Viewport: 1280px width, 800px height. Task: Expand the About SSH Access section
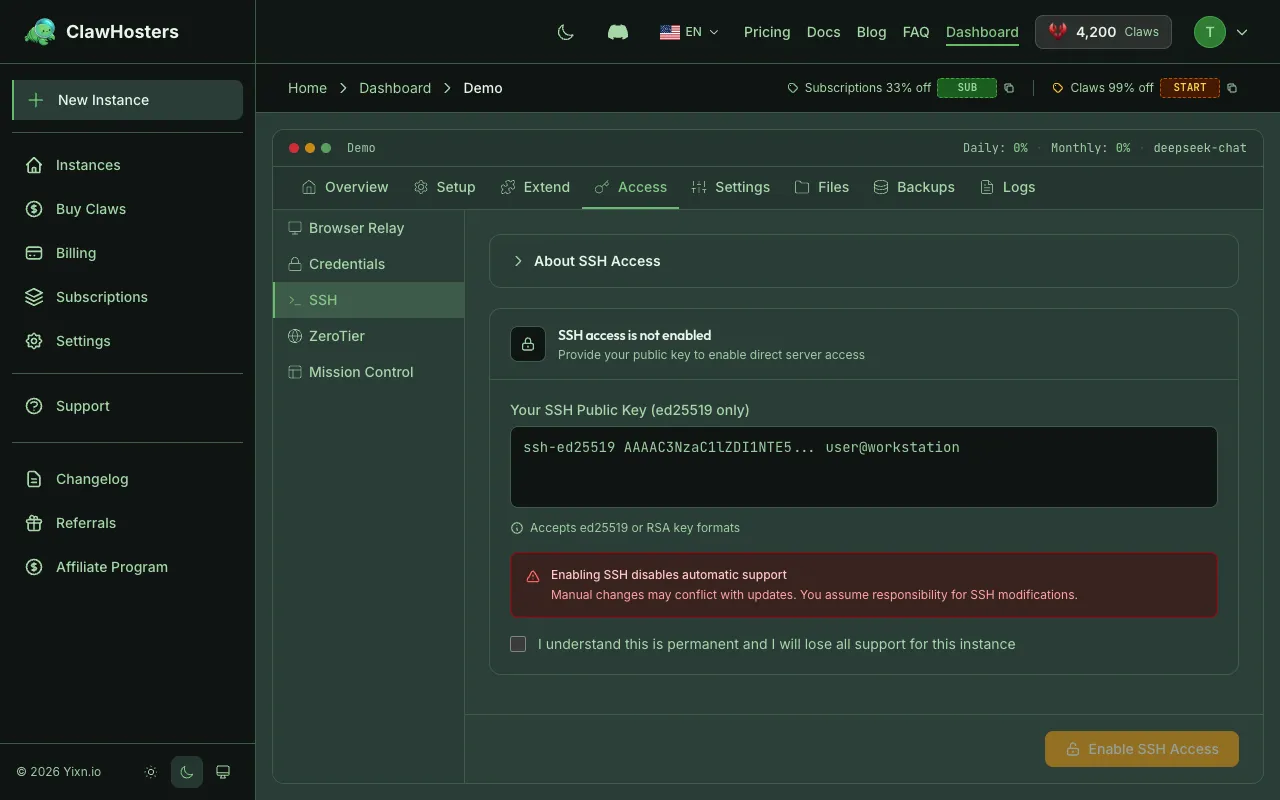click(x=597, y=261)
